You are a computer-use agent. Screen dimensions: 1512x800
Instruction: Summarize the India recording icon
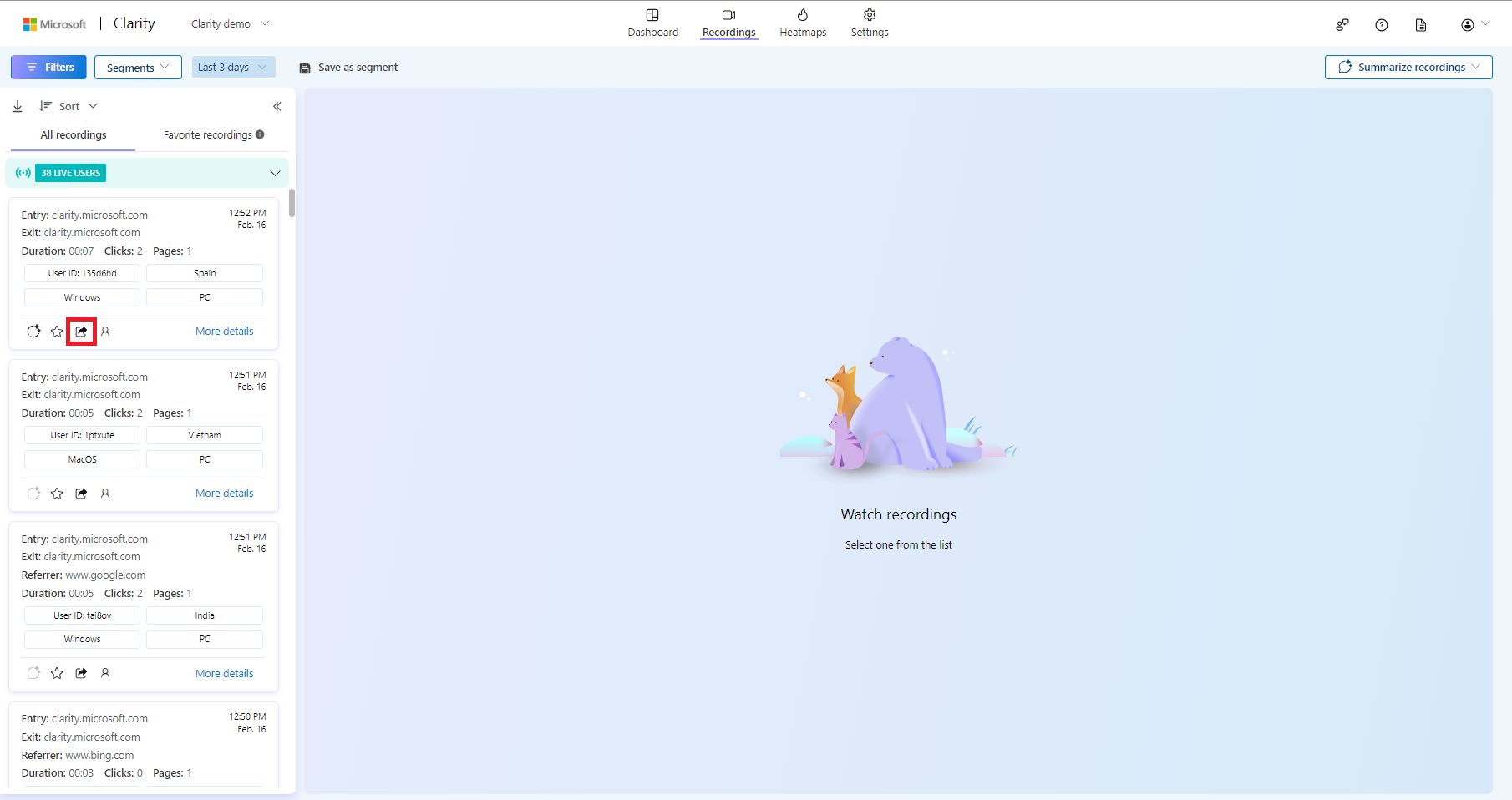click(33, 673)
